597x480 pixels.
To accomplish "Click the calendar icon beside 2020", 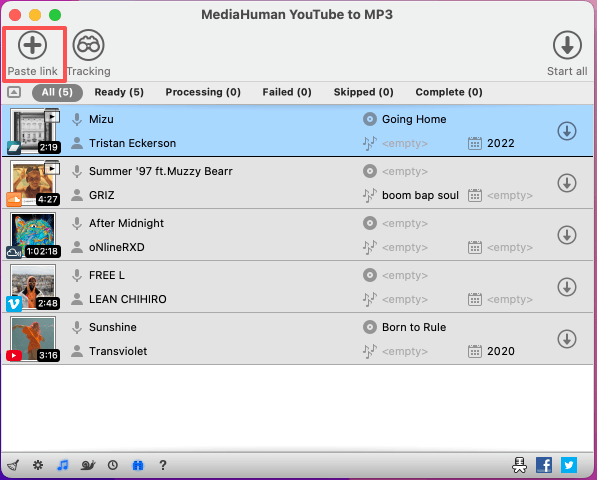I will pyautogui.click(x=474, y=351).
